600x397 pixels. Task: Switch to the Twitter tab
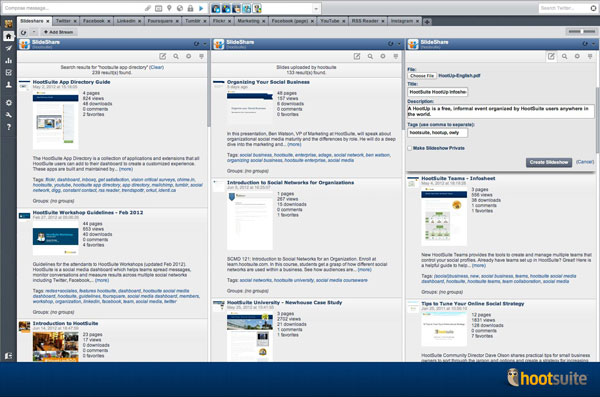(63, 21)
